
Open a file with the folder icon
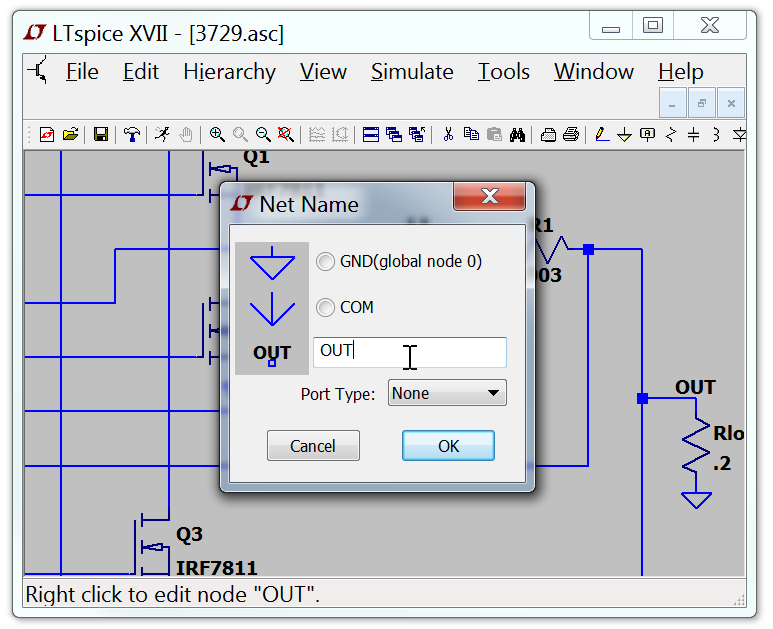[70, 134]
